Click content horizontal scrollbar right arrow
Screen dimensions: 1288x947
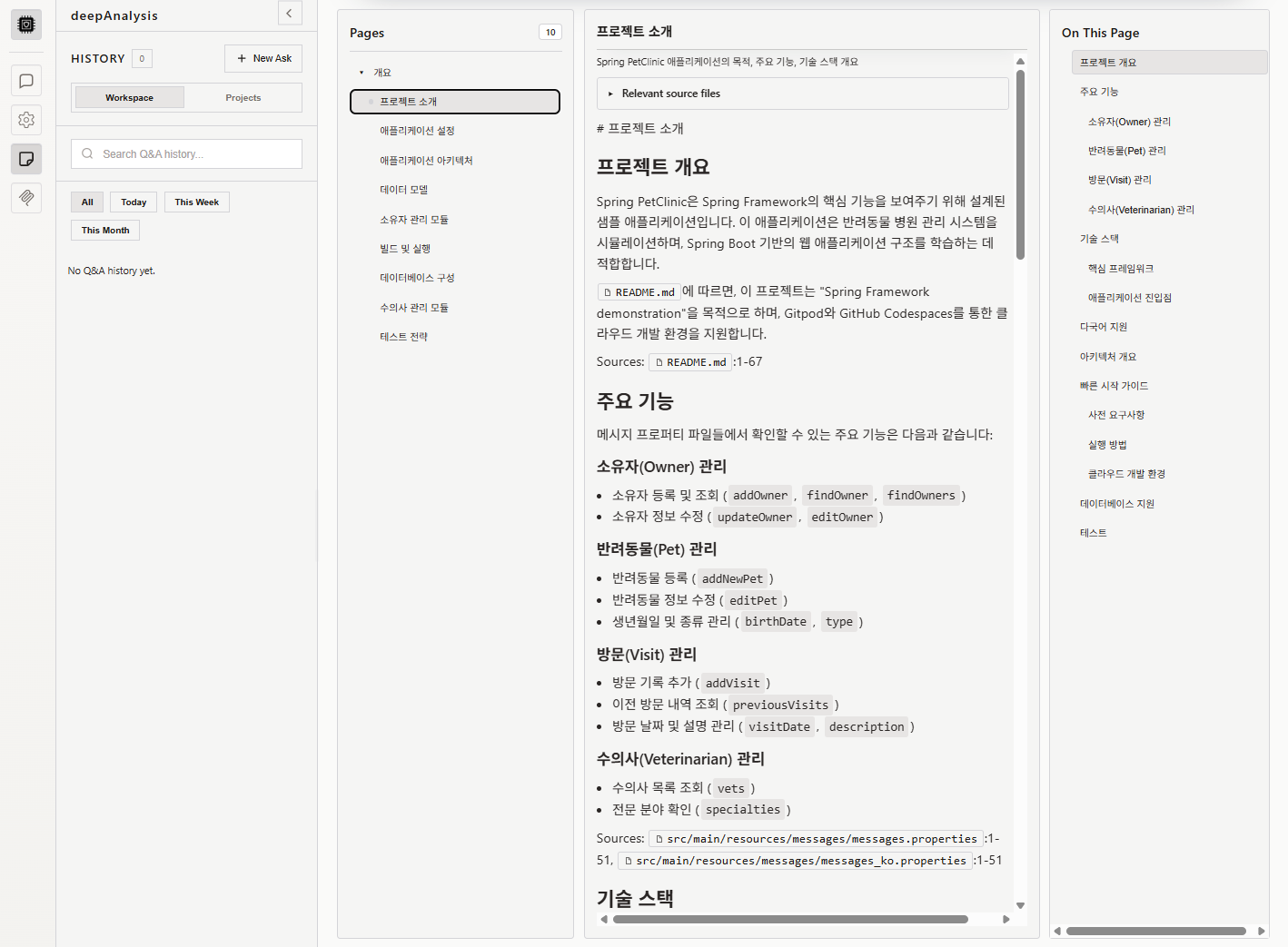pos(1006,919)
